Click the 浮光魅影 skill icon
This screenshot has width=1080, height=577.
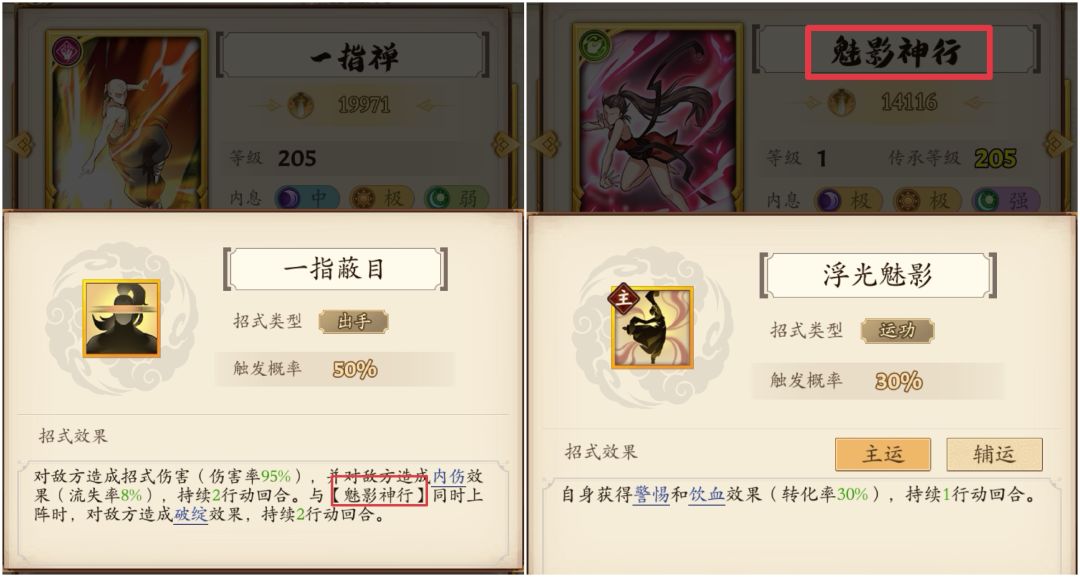[653, 326]
